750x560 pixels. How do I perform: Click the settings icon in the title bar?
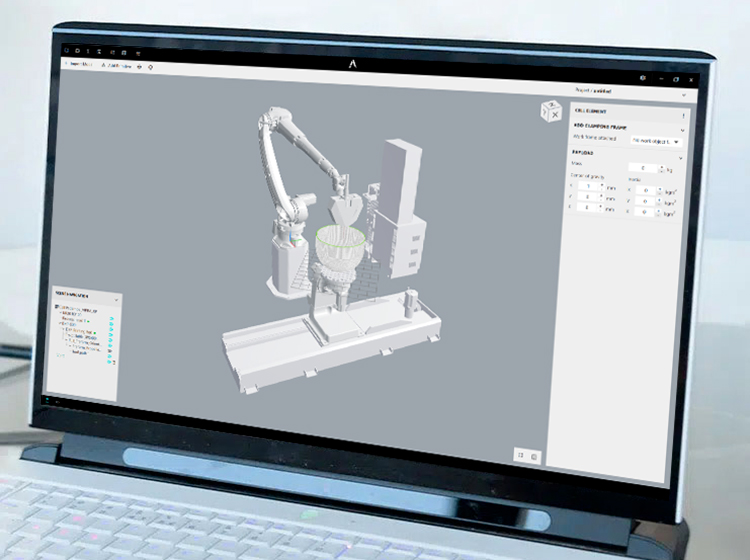tap(642, 78)
